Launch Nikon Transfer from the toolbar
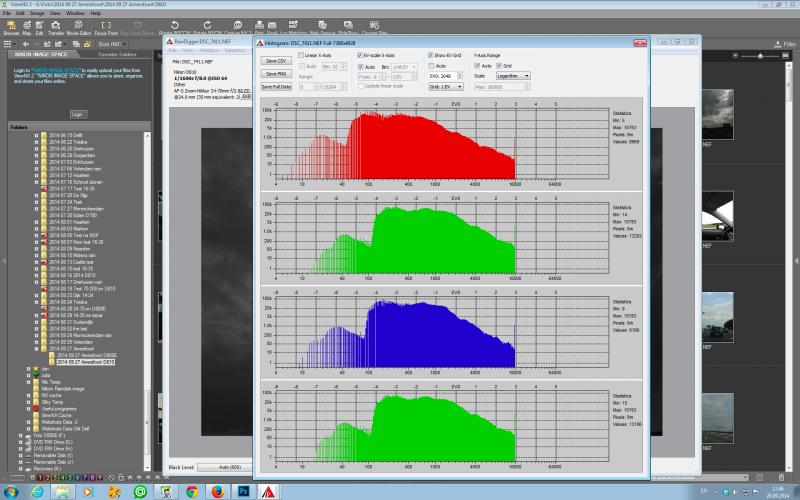Screen dimensions: 800x500 coord(56,28)
